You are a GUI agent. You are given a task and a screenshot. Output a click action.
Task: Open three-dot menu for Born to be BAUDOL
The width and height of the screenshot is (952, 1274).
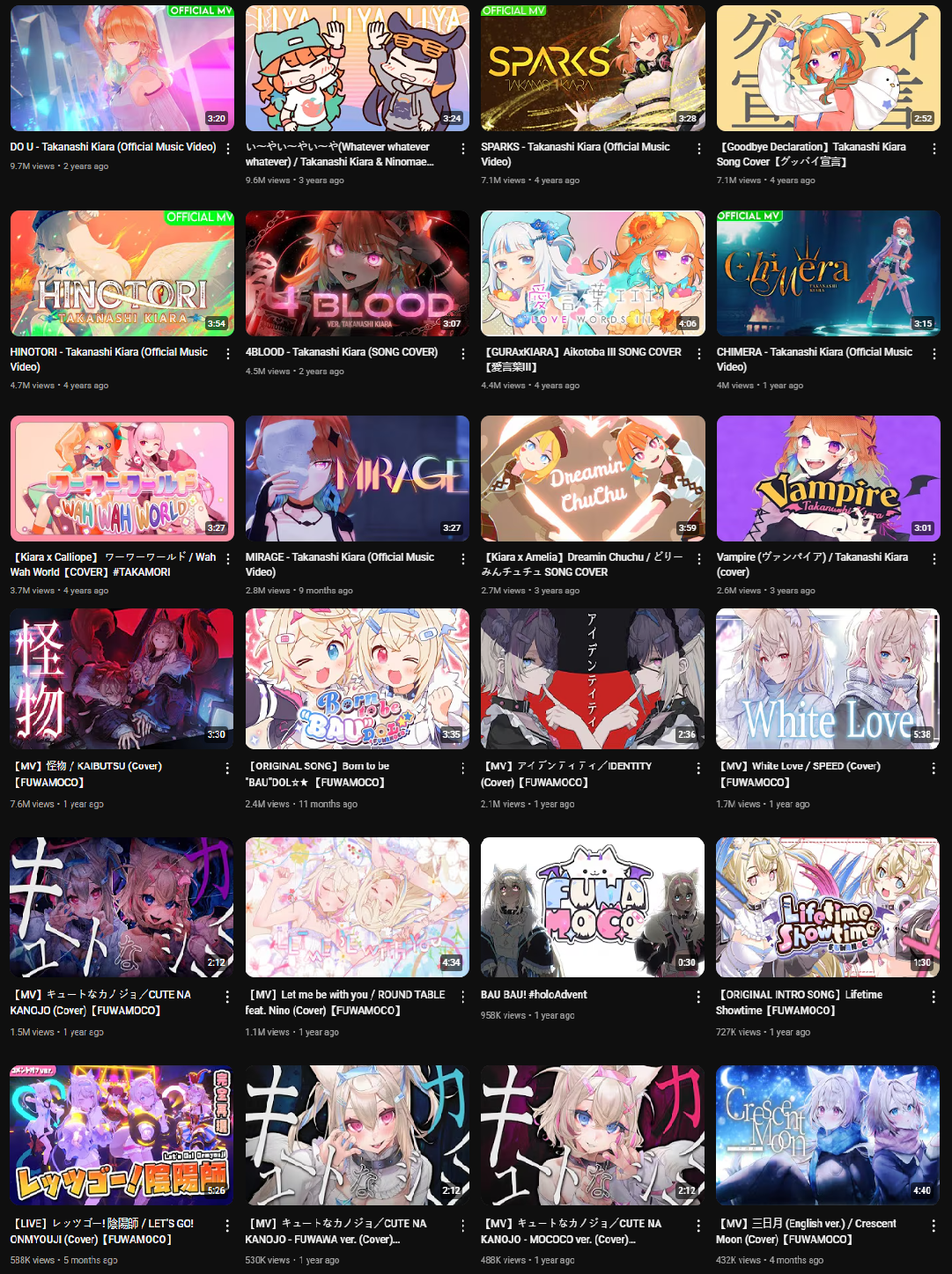pos(463,769)
